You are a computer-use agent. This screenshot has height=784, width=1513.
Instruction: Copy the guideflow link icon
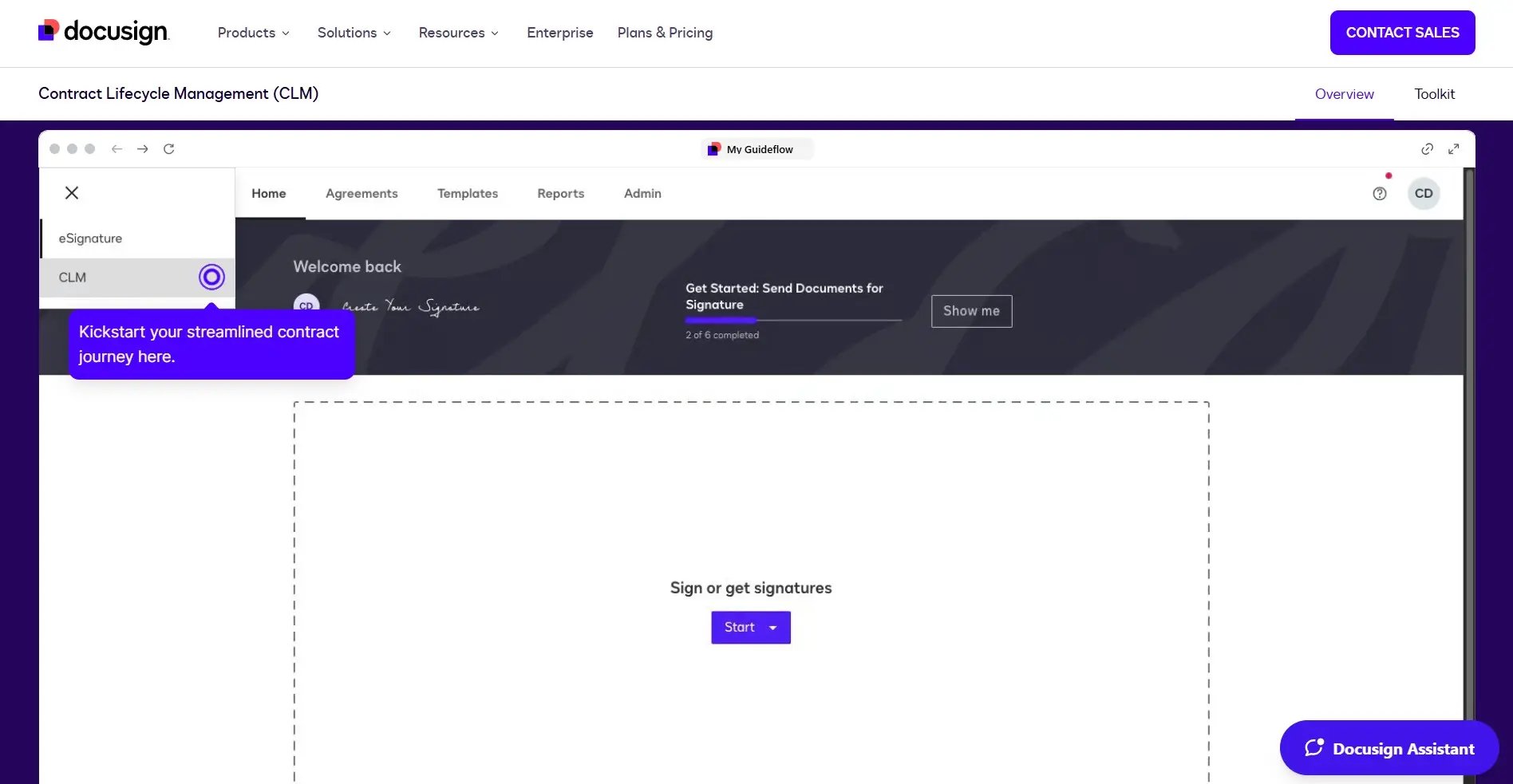[x=1427, y=149]
